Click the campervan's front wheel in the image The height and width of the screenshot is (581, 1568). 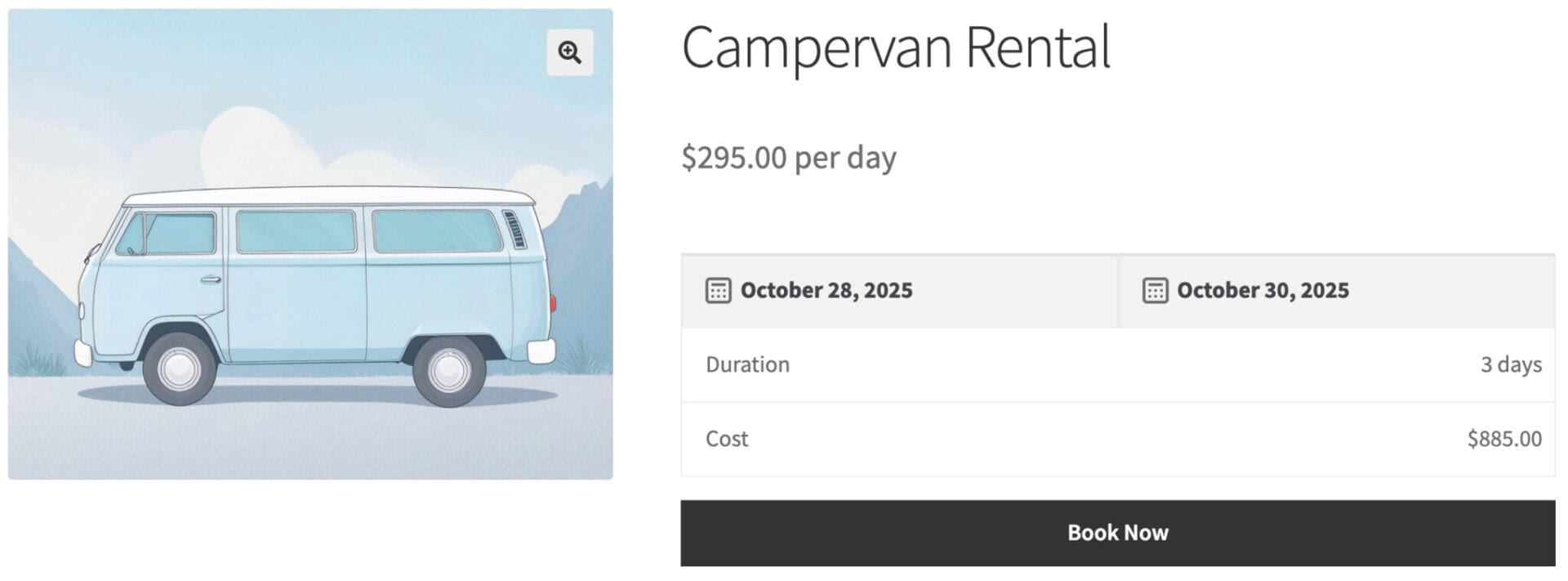tap(179, 369)
